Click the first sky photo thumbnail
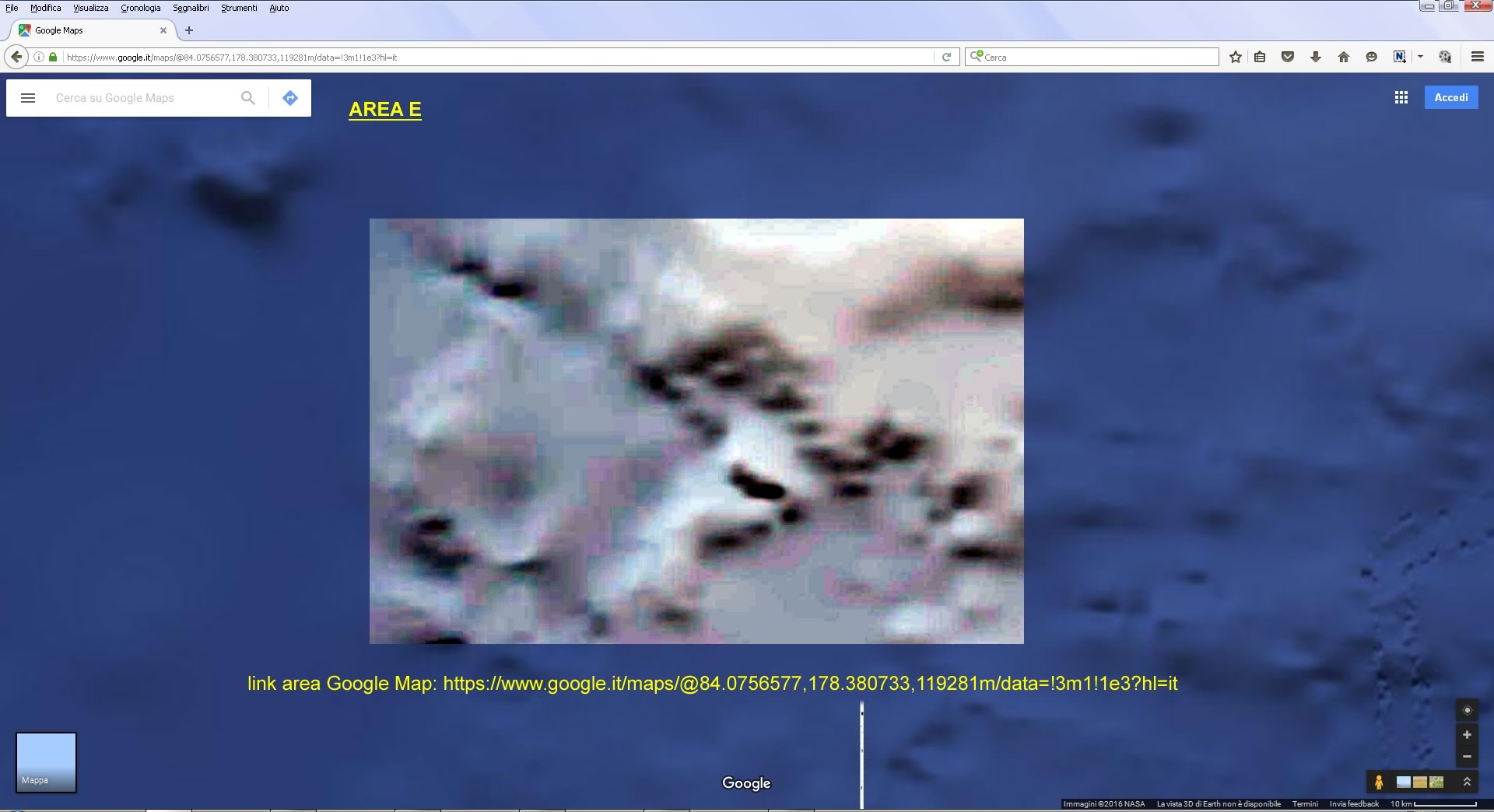1494x812 pixels. click(x=1403, y=782)
